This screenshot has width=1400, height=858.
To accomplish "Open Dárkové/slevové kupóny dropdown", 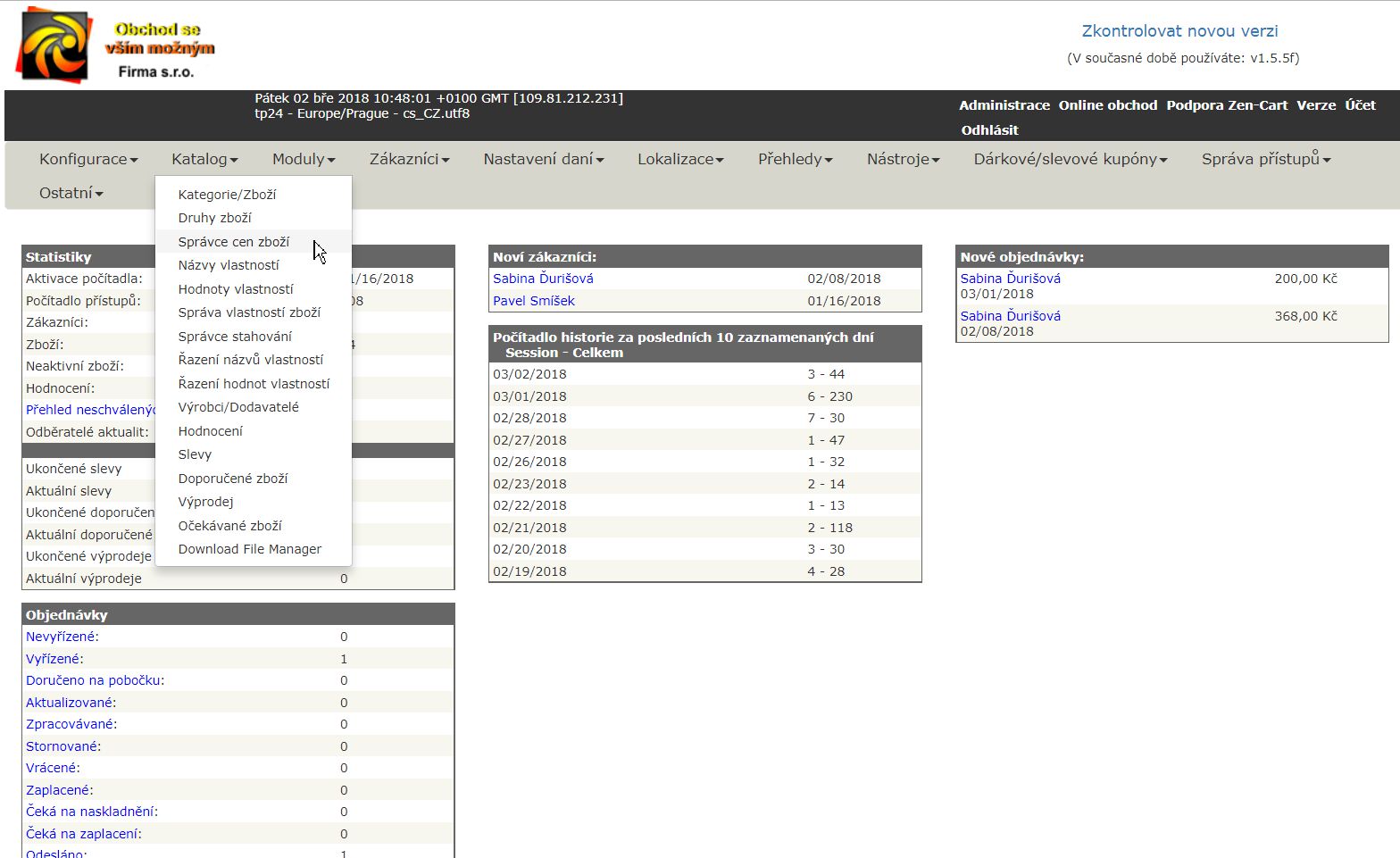I will (1070, 159).
